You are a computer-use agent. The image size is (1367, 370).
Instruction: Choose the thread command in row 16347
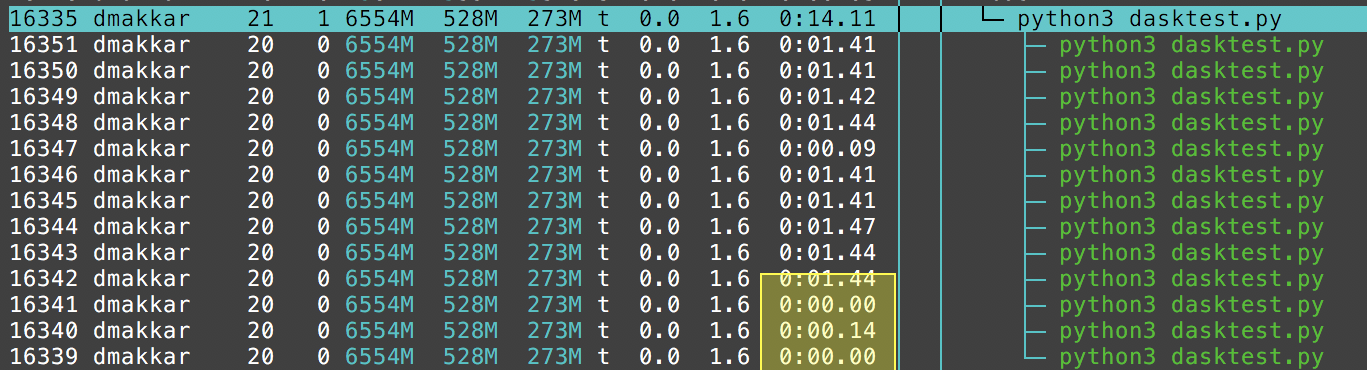click(1191, 149)
